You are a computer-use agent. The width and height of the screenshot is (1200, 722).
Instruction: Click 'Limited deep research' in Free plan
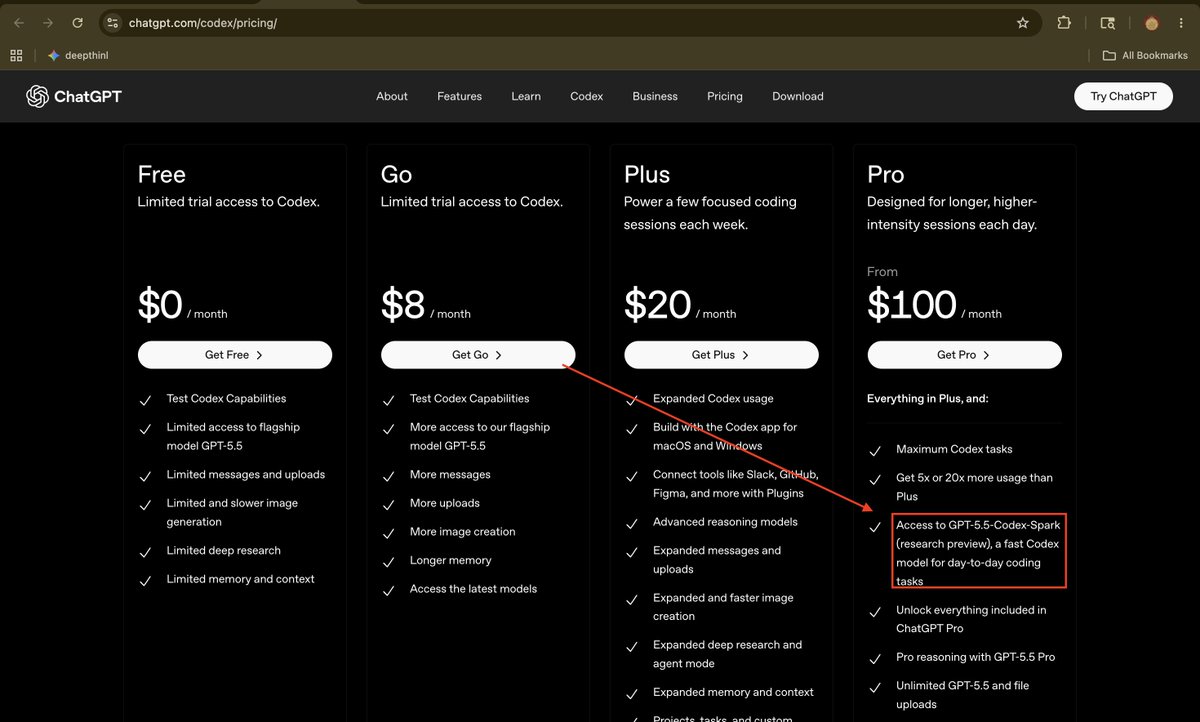224,551
